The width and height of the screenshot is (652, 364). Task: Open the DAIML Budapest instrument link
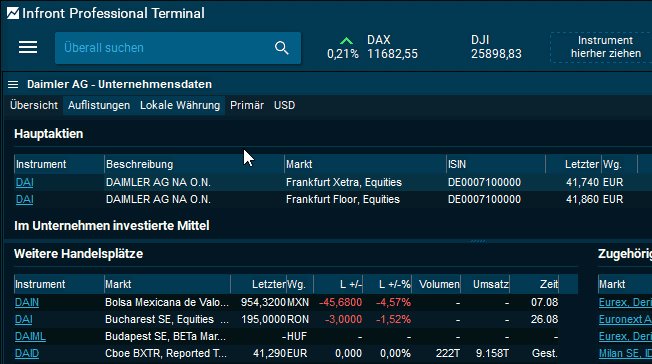pos(30,336)
